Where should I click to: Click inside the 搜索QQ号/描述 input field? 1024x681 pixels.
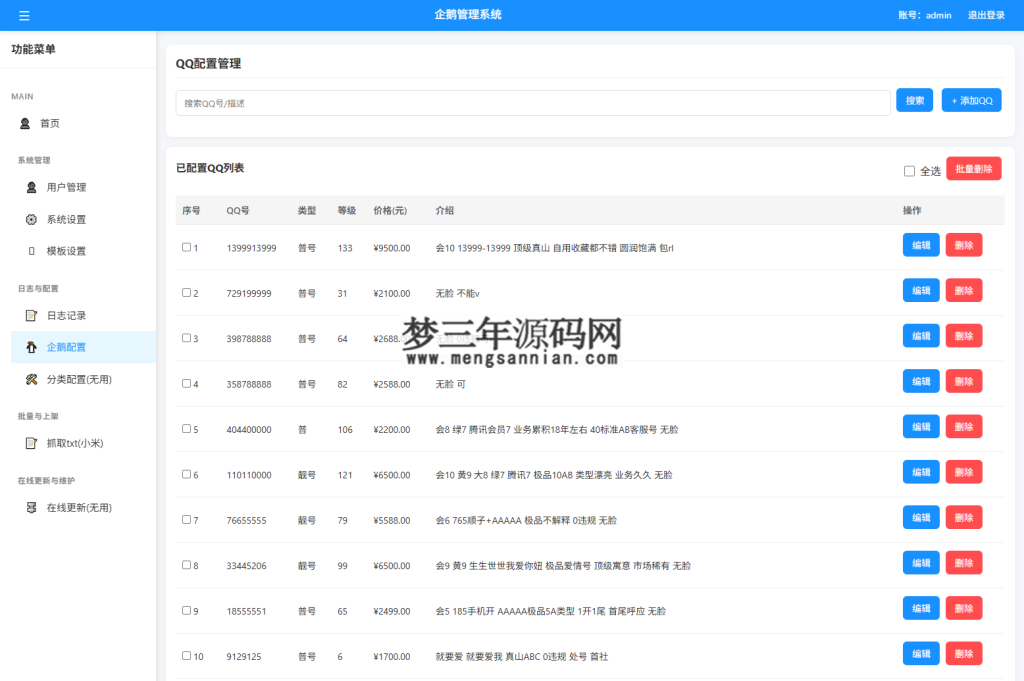pos(500,101)
